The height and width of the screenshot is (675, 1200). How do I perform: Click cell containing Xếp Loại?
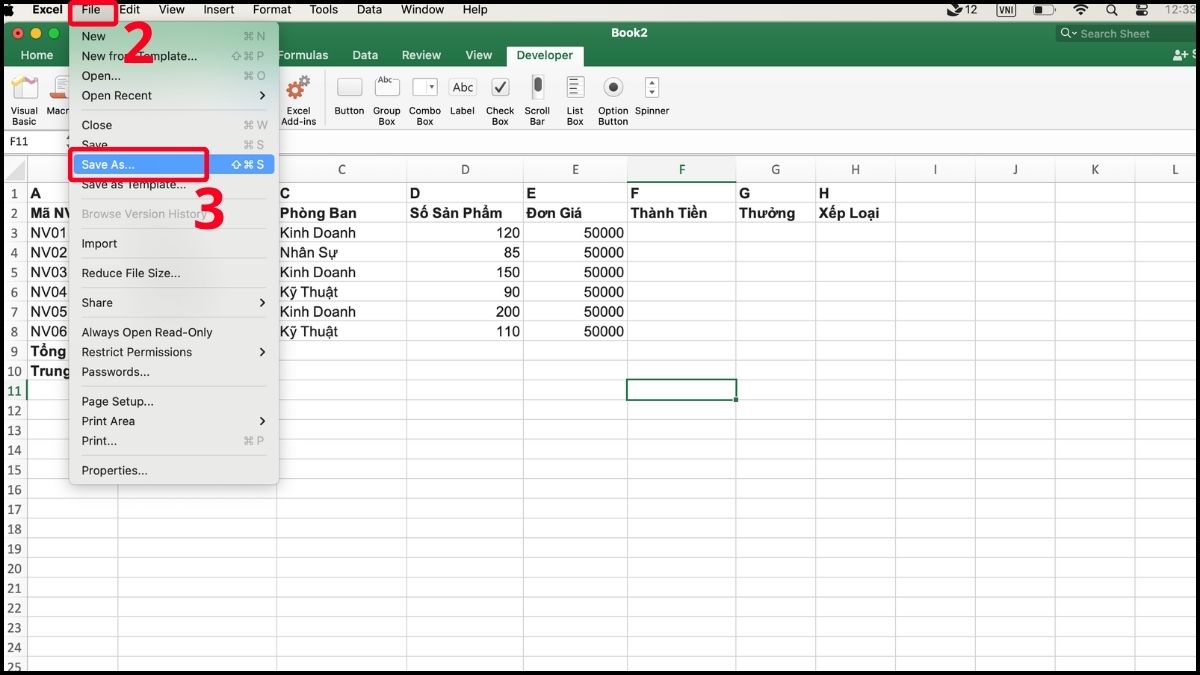pos(855,213)
